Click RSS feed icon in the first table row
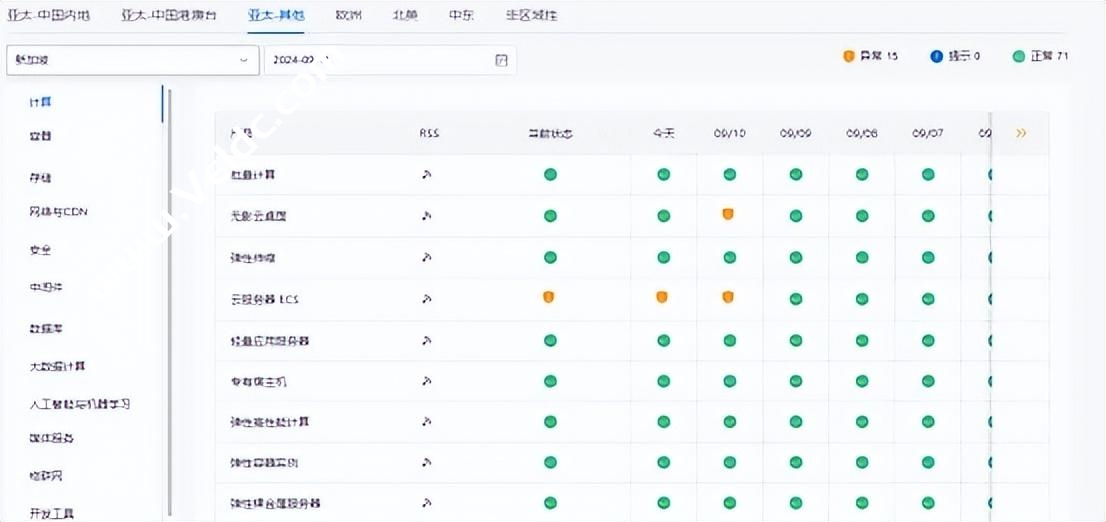Image resolution: width=1106 pixels, height=522 pixels. (x=426, y=174)
